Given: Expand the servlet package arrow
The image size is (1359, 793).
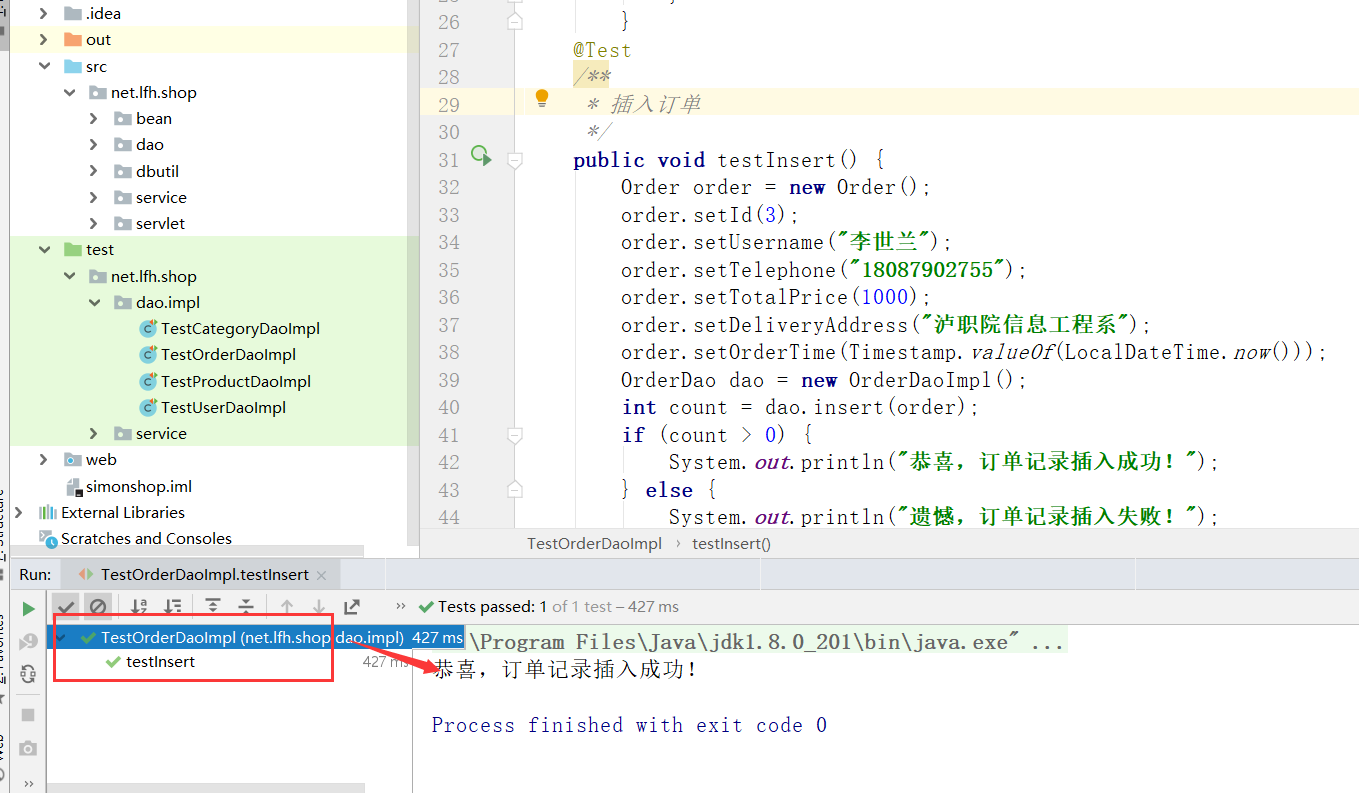Looking at the screenshot, I should click(x=94, y=223).
